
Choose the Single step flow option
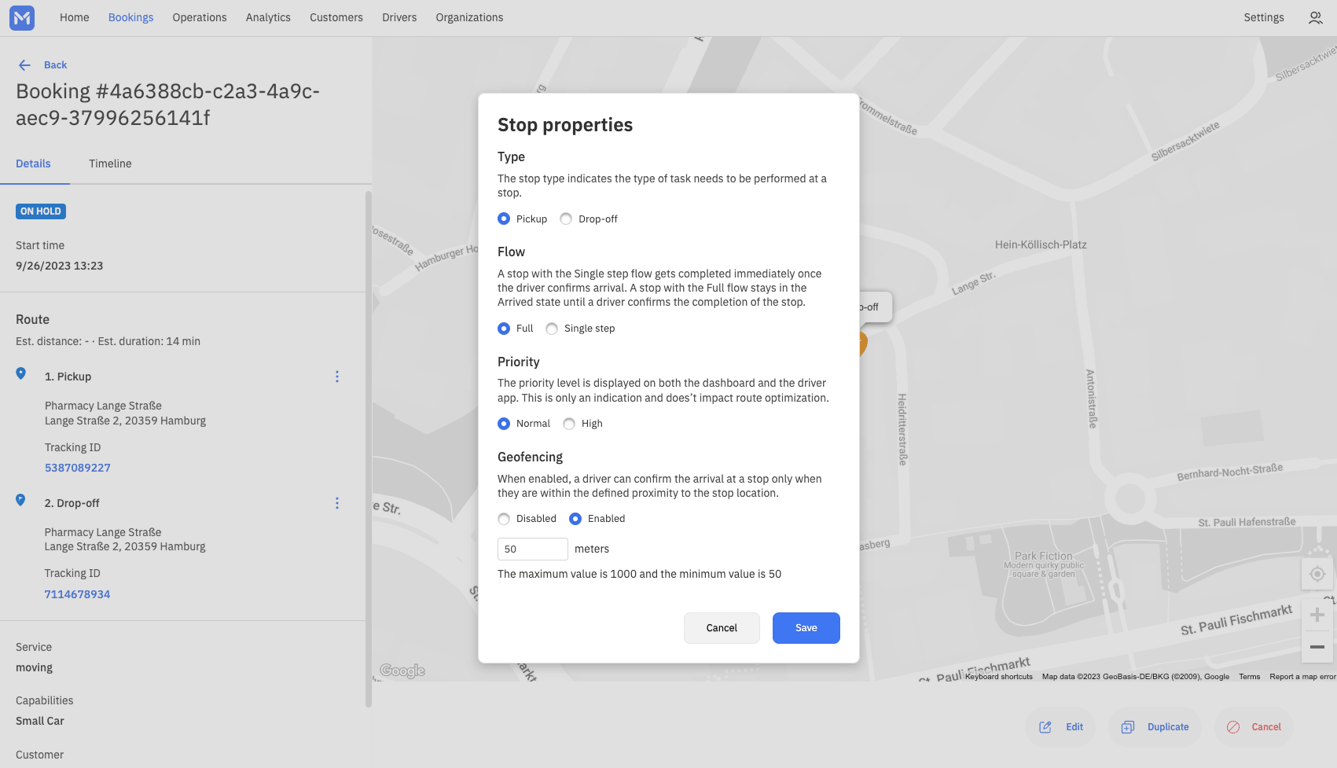click(552, 328)
